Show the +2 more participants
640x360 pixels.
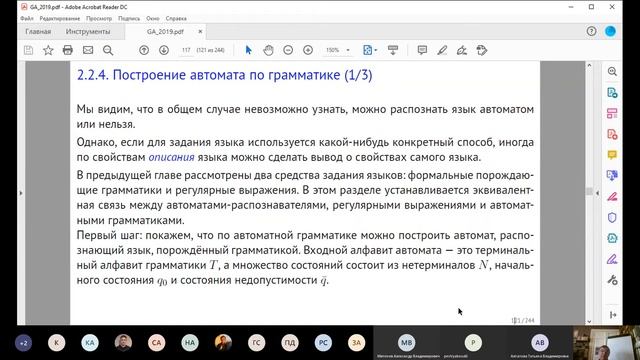pyautogui.click(x=23, y=343)
